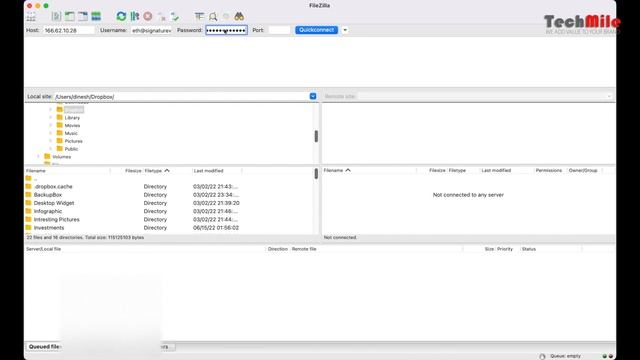
Task: Expand the Pictures folder in tree
Action: coord(51,141)
